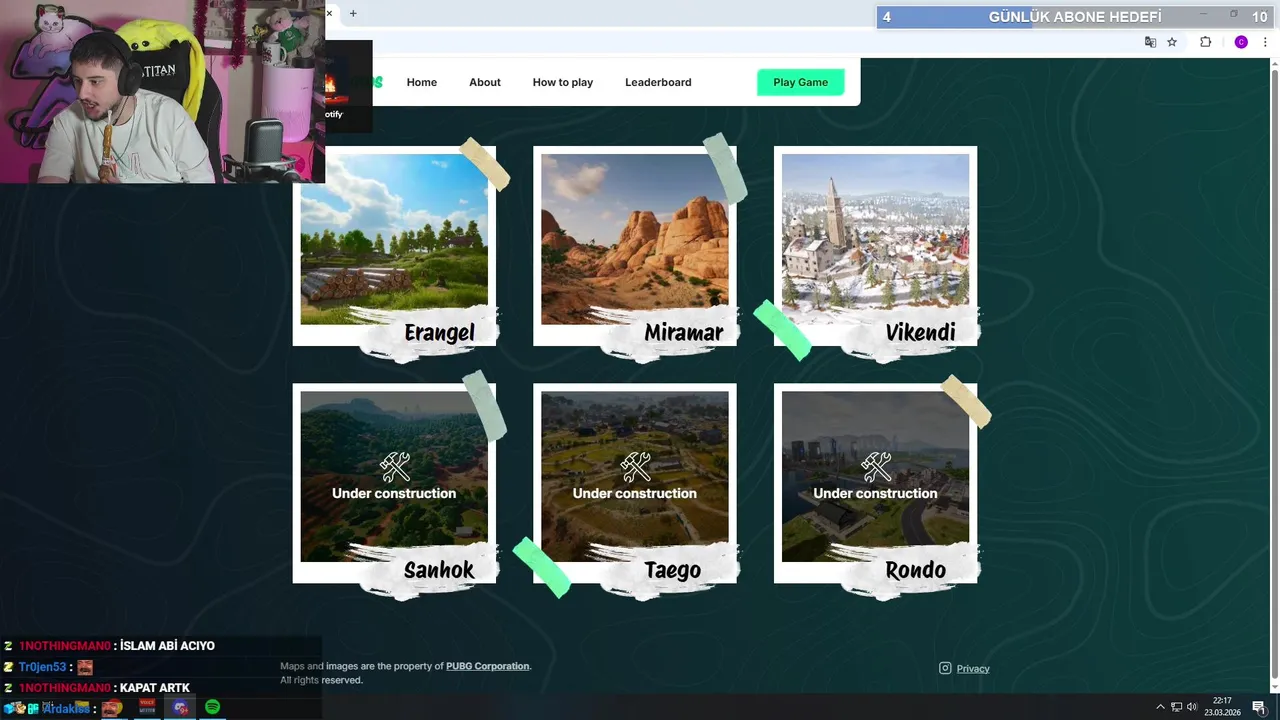The width and height of the screenshot is (1280, 720).
Task: Click the Instagram icon in footer
Action: [945, 668]
